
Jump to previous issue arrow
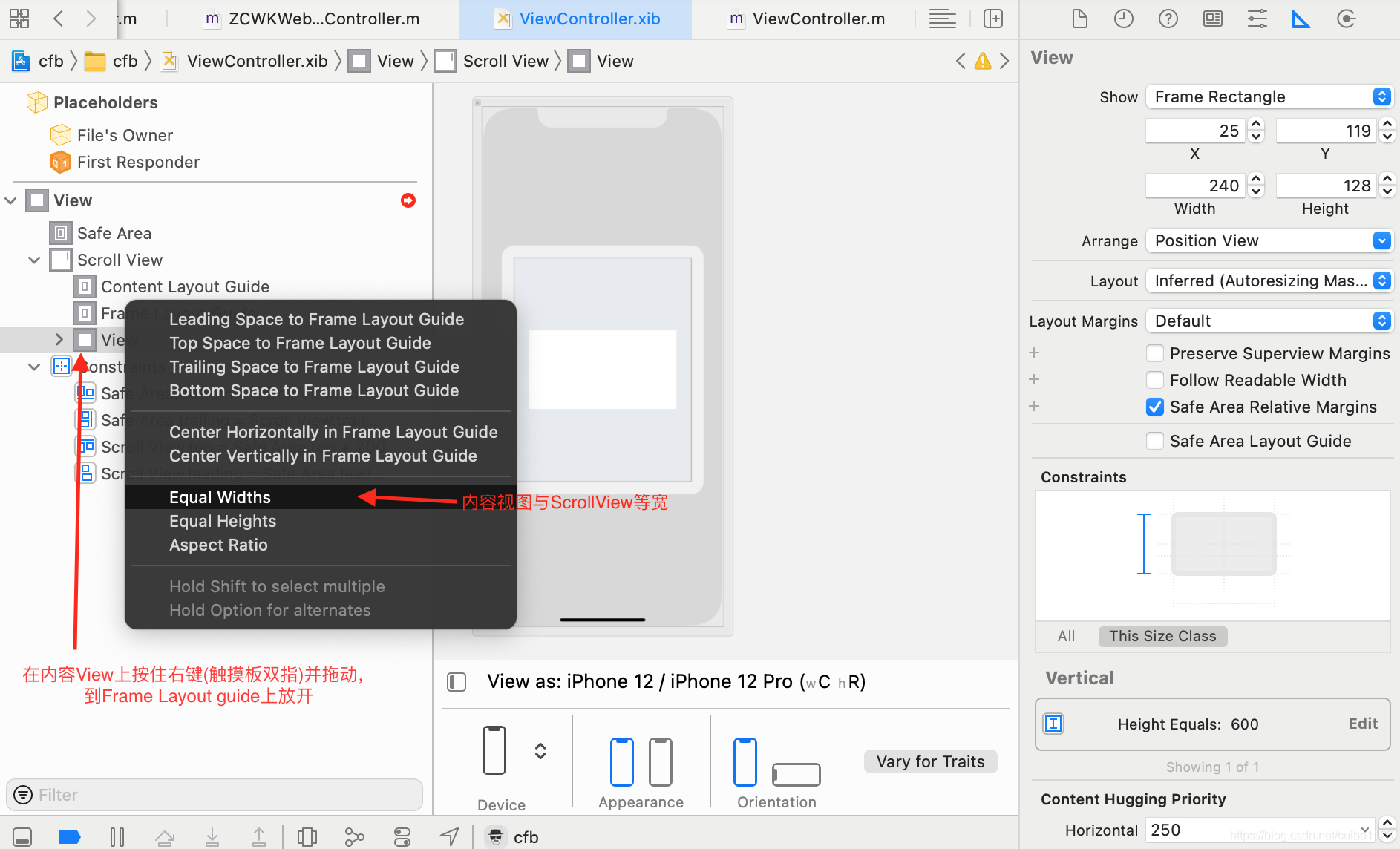[961, 61]
